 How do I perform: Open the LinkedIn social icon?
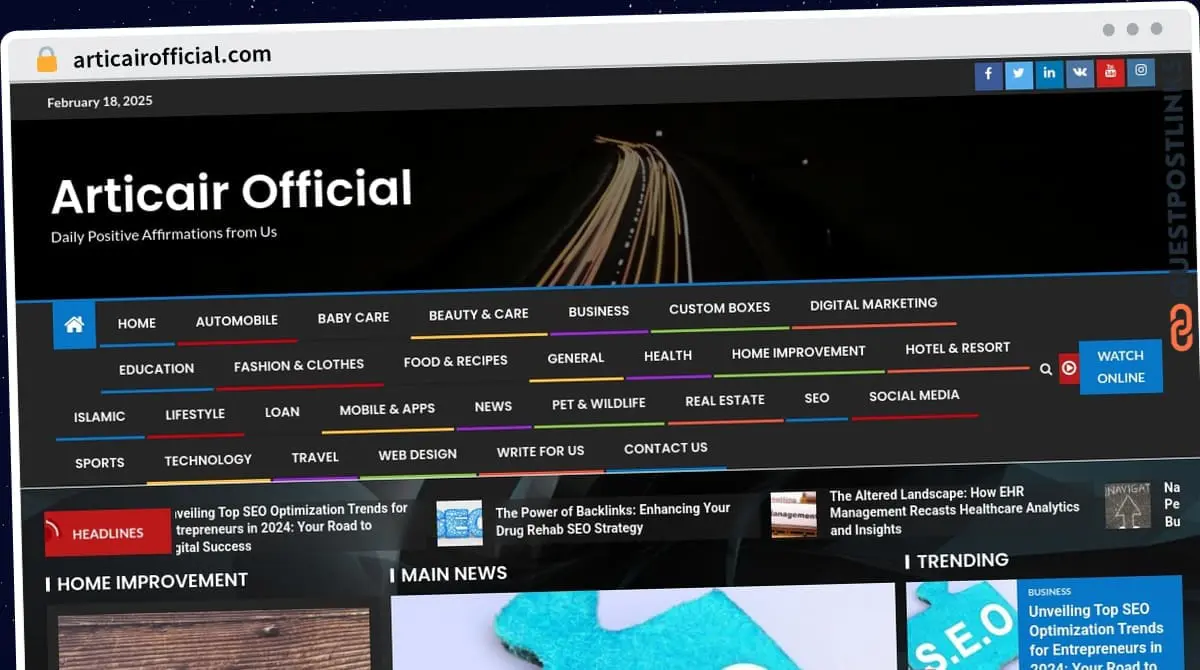tap(1049, 74)
